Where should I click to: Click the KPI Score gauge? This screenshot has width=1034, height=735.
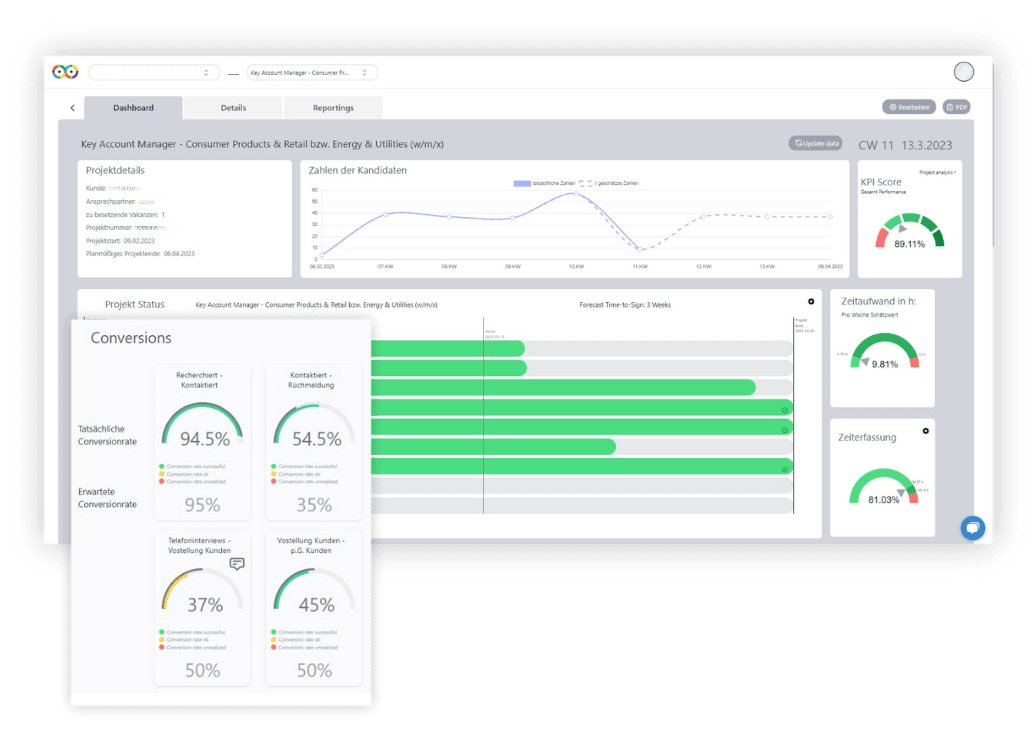click(909, 232)
